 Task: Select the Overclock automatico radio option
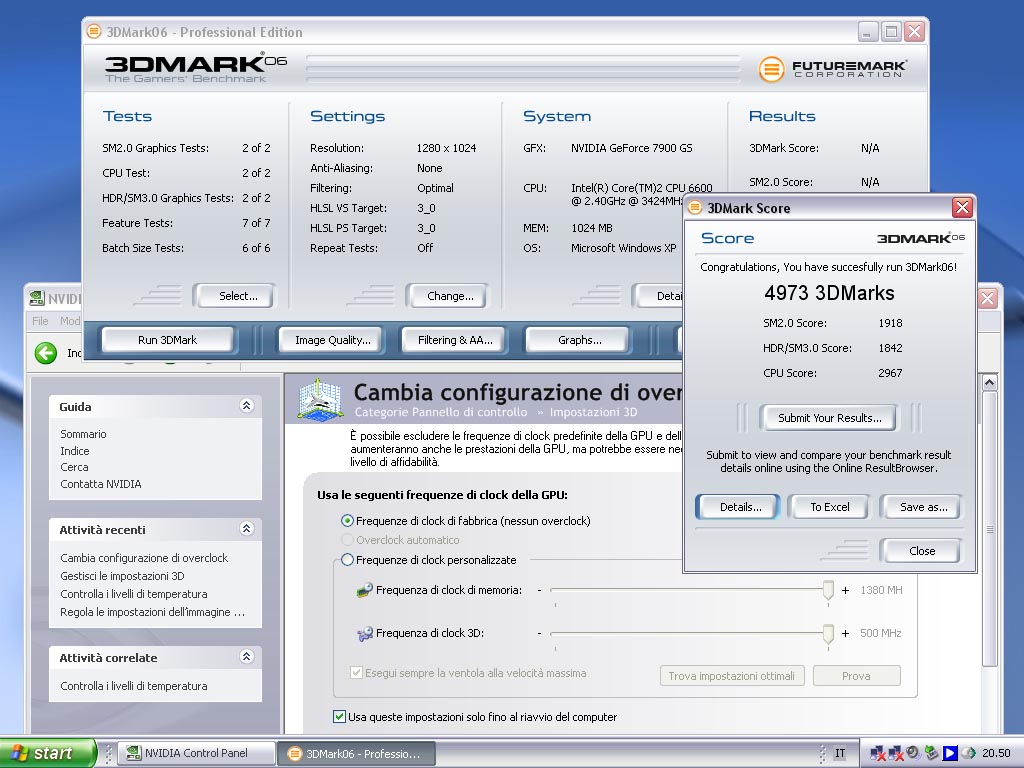pos(347,540)
